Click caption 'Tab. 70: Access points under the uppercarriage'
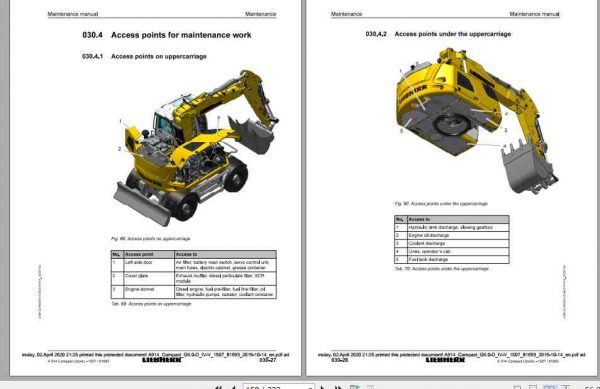 tap(442, 269)
